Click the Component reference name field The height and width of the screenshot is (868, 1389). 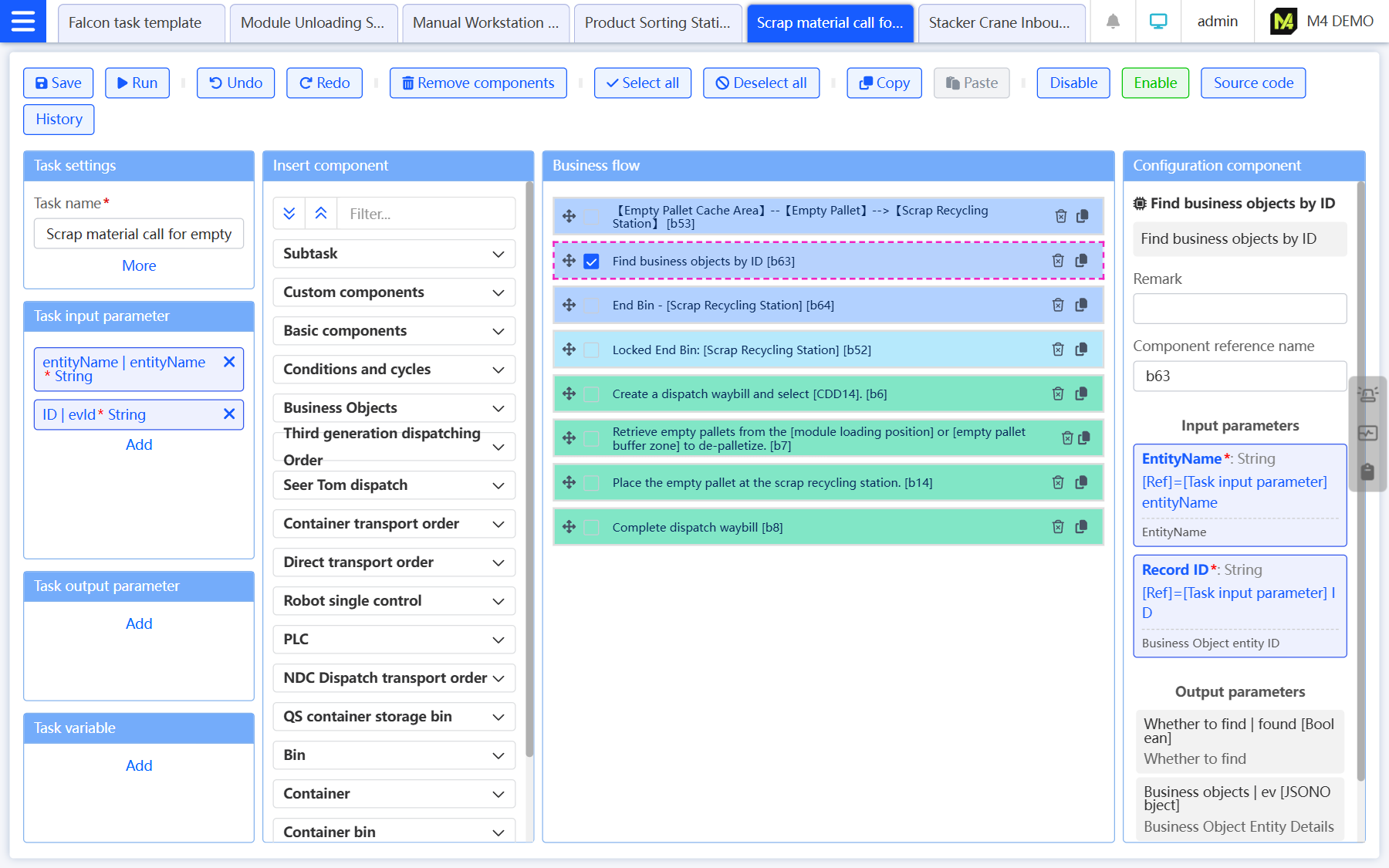[1239, 377]
